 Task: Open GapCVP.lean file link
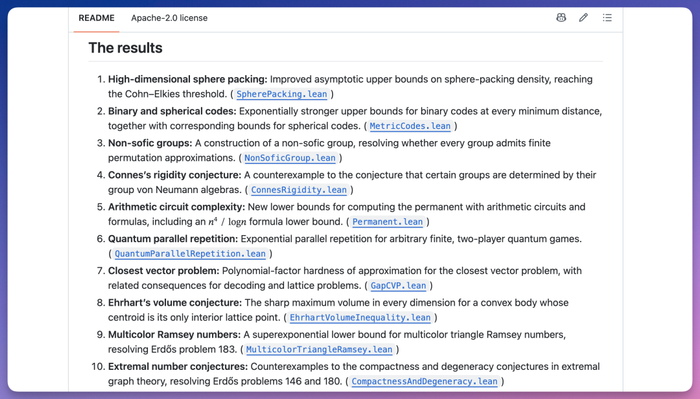point(398,286)
